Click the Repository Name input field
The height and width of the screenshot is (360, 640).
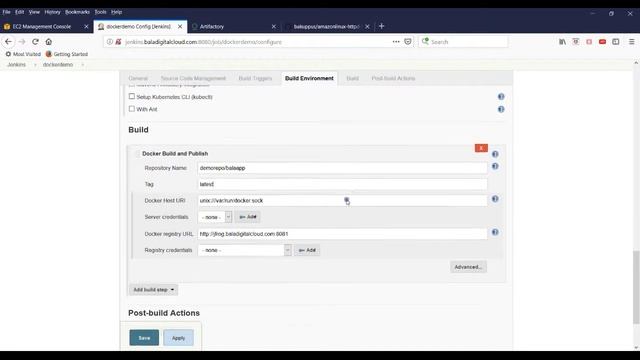tap(342, 168)
